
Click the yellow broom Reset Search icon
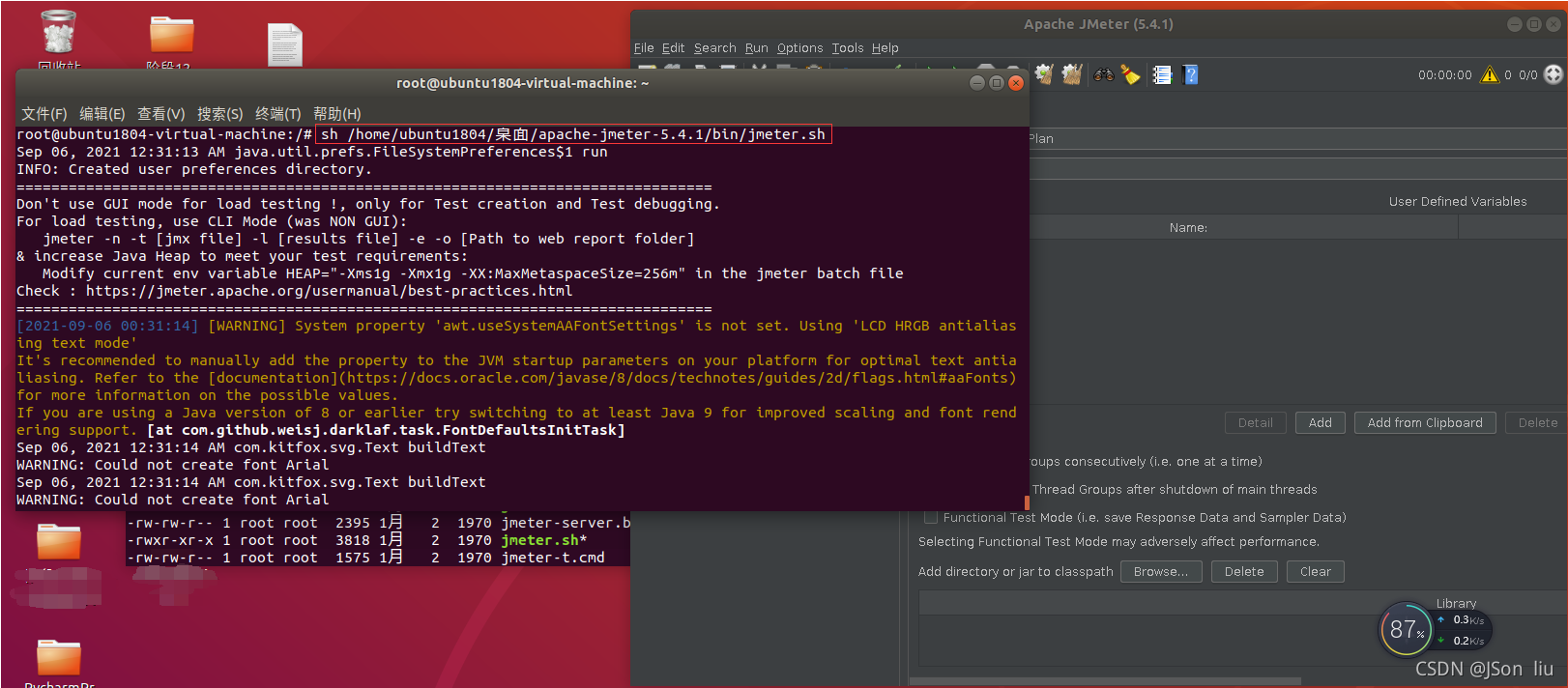click(x=1130, y=74)
